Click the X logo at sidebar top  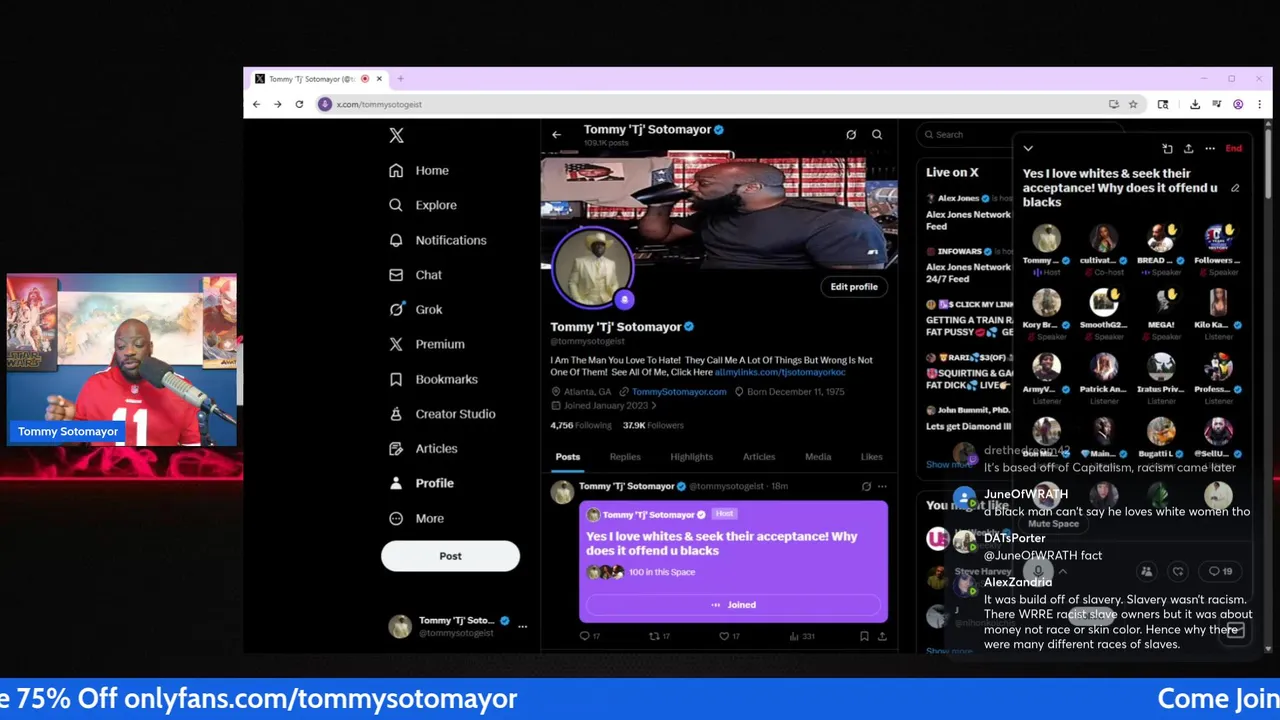(396, 135)
